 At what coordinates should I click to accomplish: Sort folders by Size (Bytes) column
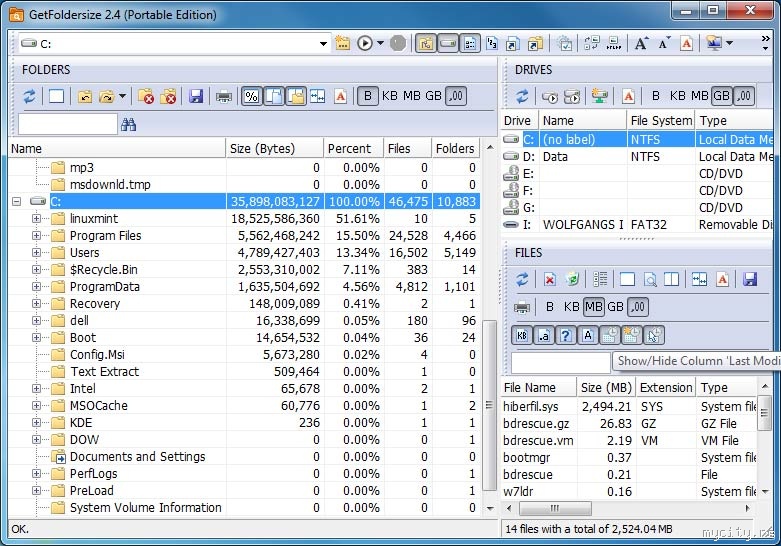pos(274,148)
